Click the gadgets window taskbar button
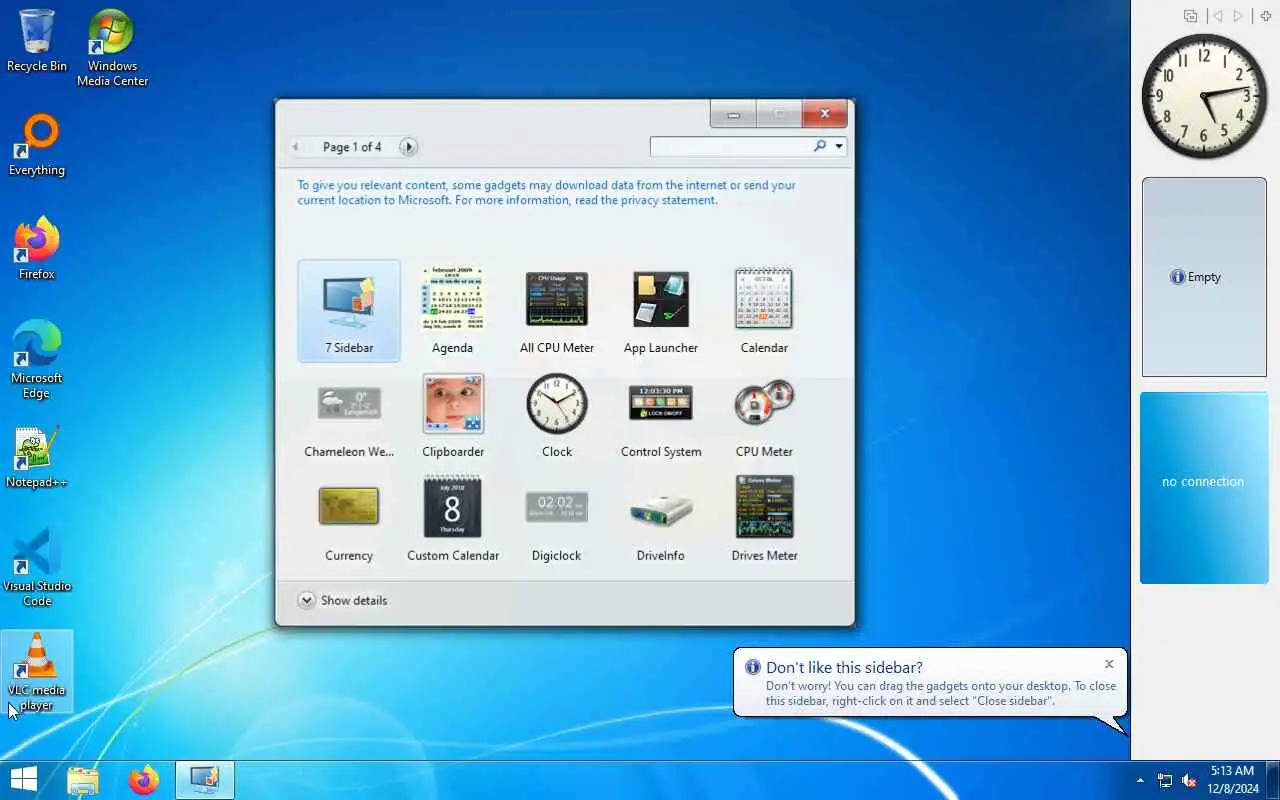The width and height of the screenshot is (1280, 800). click(205, 780)
